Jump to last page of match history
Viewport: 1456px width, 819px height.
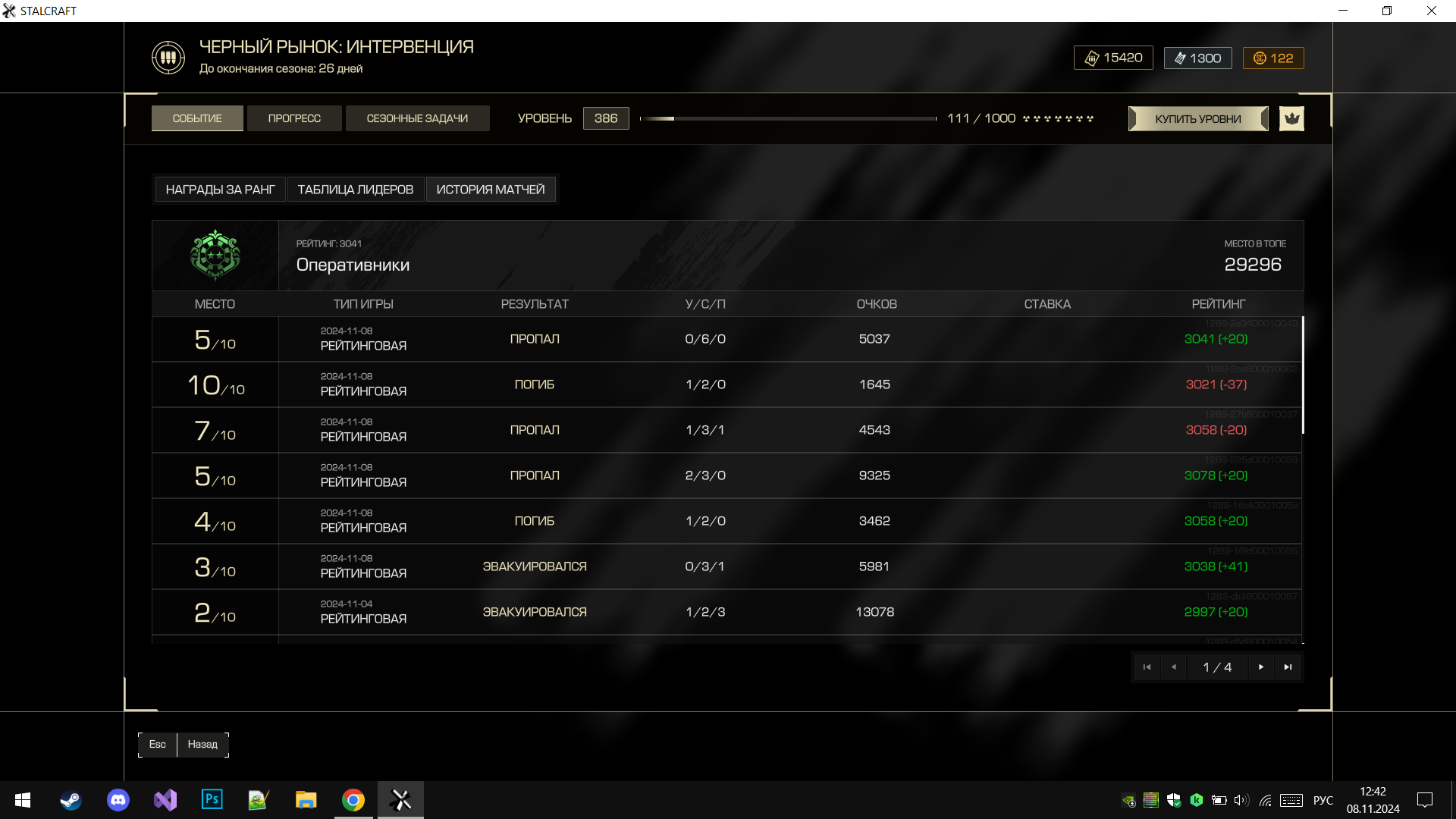(1288, 667)
